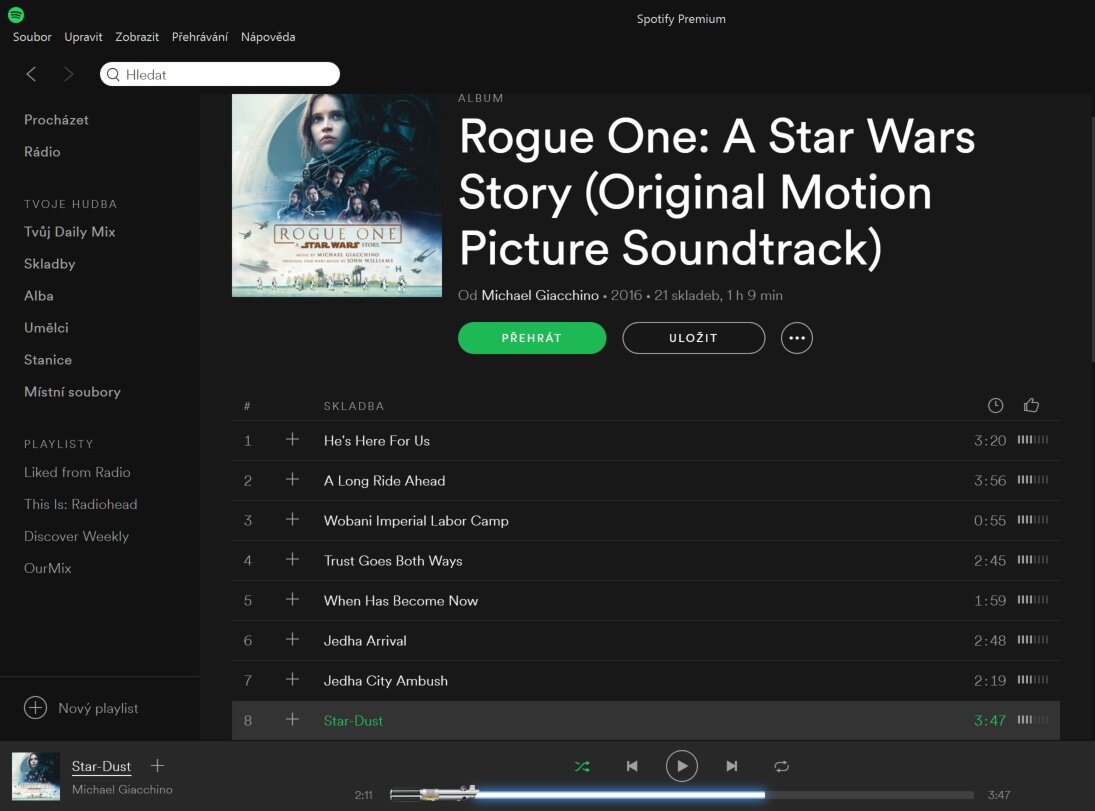Click the clock duration column header icon
This screenshot has height=811, width=1095.
click(995, 406)
